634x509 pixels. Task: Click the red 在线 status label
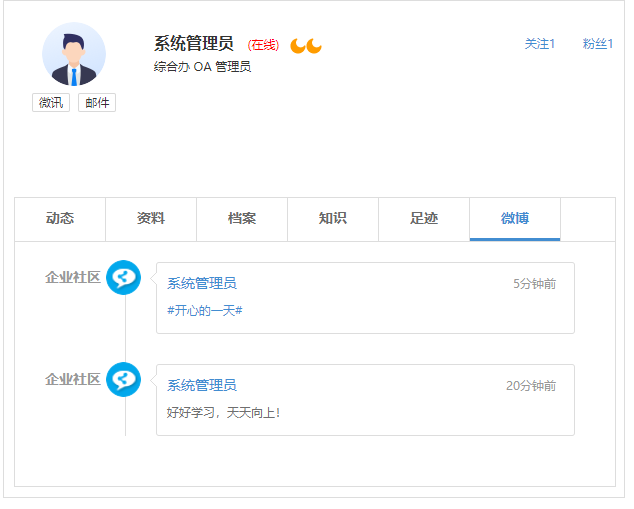click(x=264, y=45)
